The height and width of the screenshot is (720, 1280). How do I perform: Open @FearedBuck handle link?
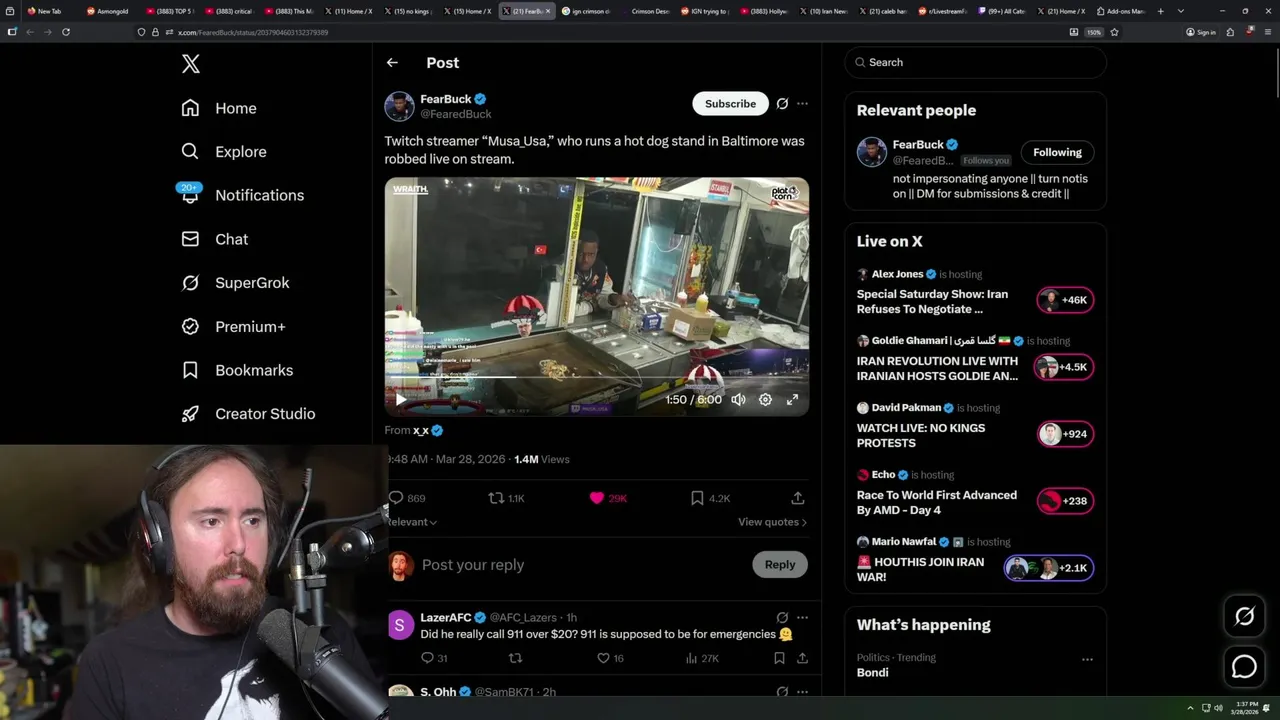tap(456, 114)
